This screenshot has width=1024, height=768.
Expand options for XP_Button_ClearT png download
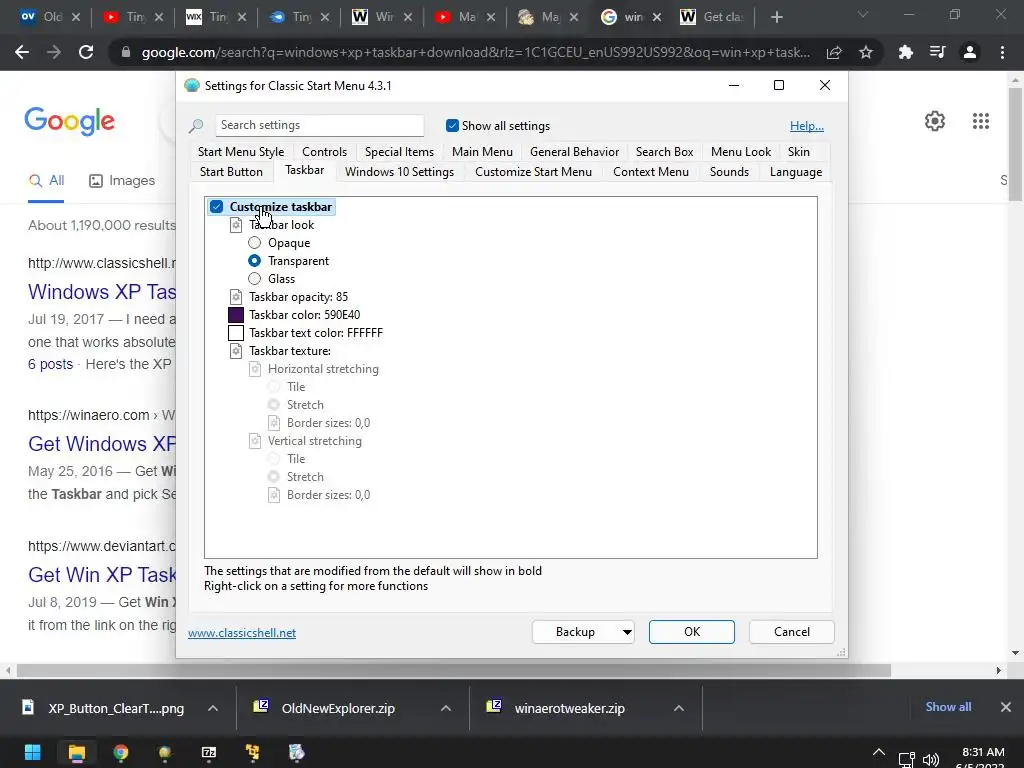point(213,708)
